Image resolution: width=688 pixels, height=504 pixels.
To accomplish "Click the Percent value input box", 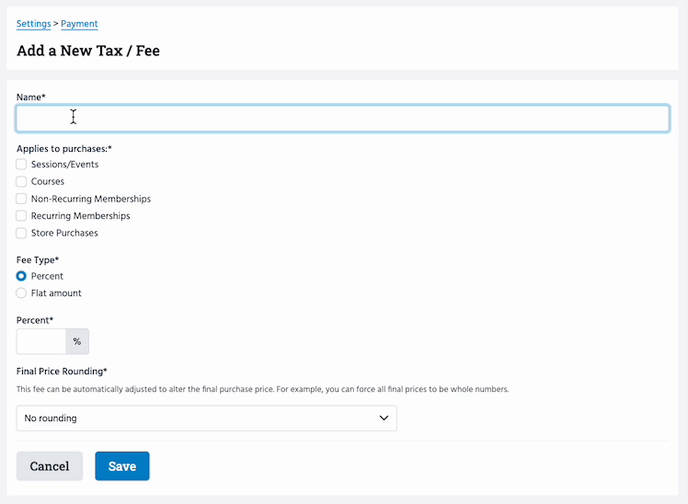I will [41, 341].
